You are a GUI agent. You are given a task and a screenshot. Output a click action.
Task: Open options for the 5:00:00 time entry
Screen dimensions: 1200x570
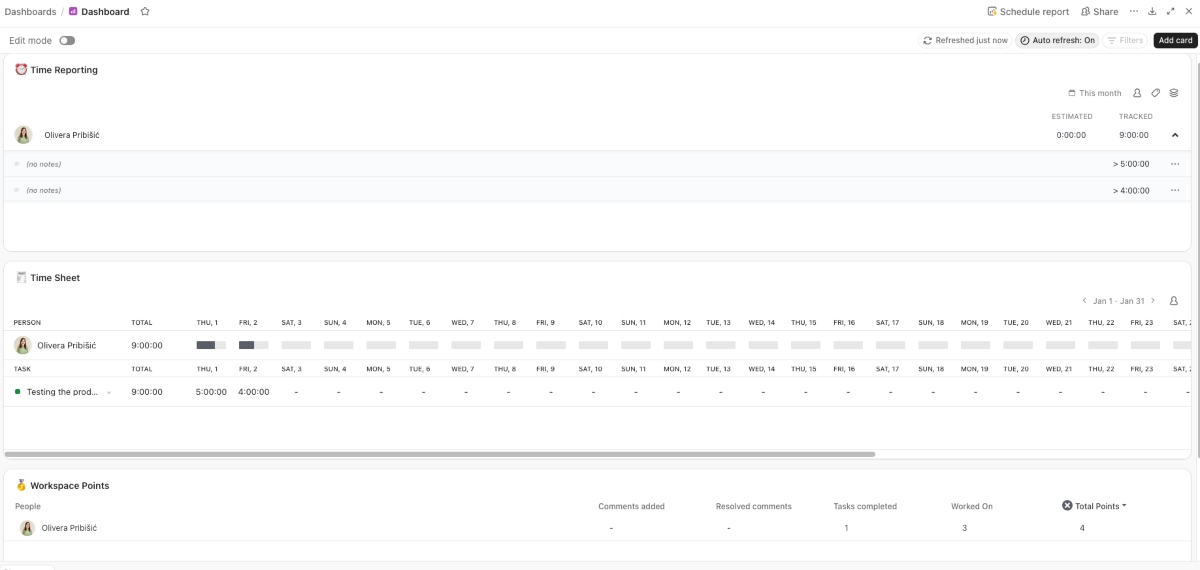tap(1175, 164)
